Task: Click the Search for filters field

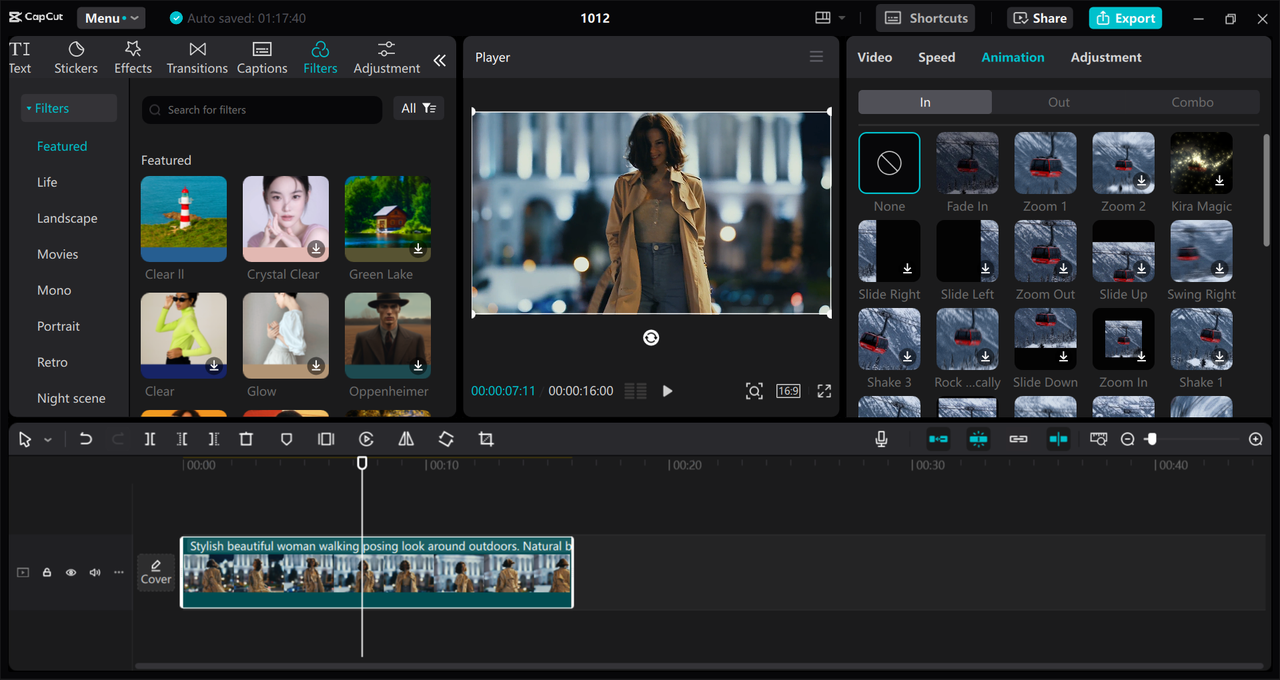Action: [262, 110]
